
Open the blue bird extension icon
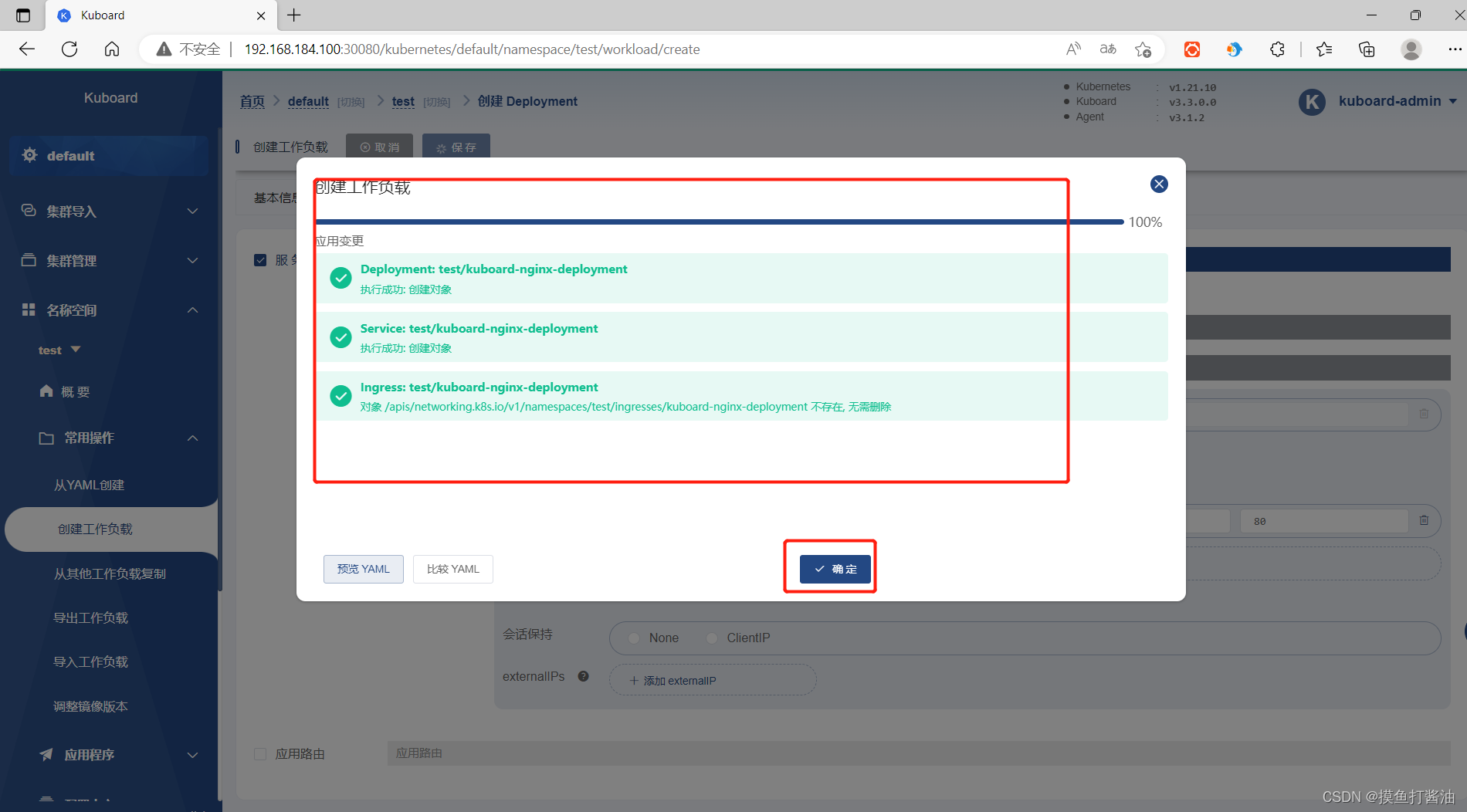(x=1234, y=49)
